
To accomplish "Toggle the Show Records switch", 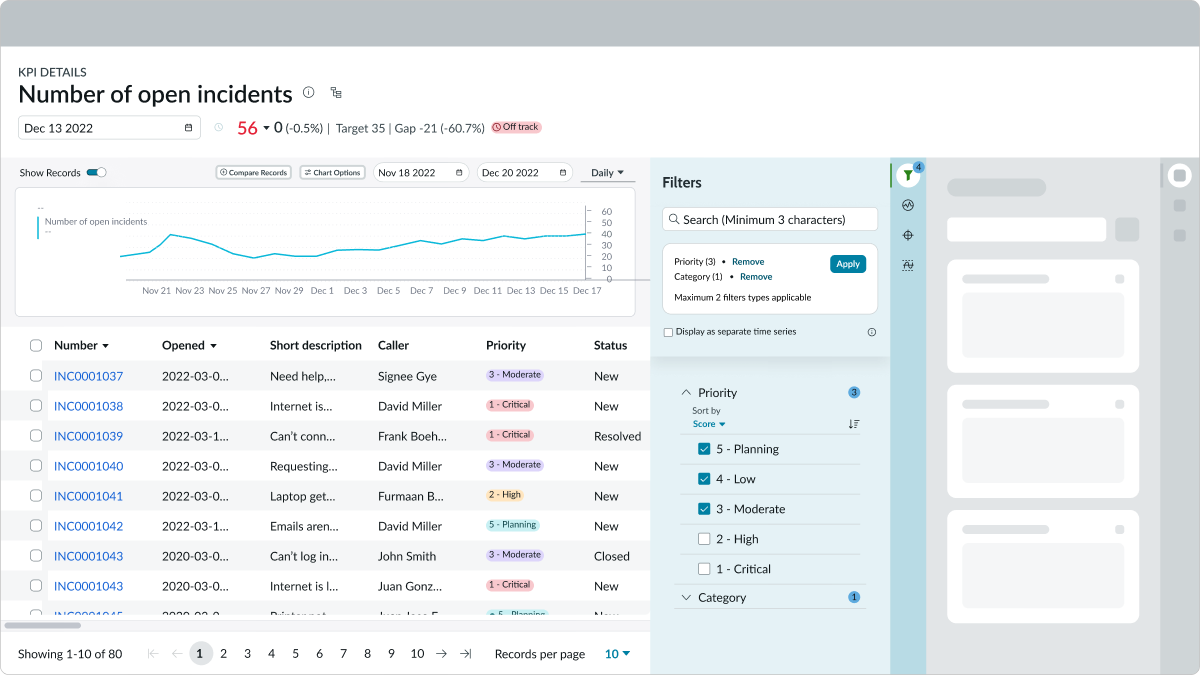I will pyautogui.click(x=96, y=173).
